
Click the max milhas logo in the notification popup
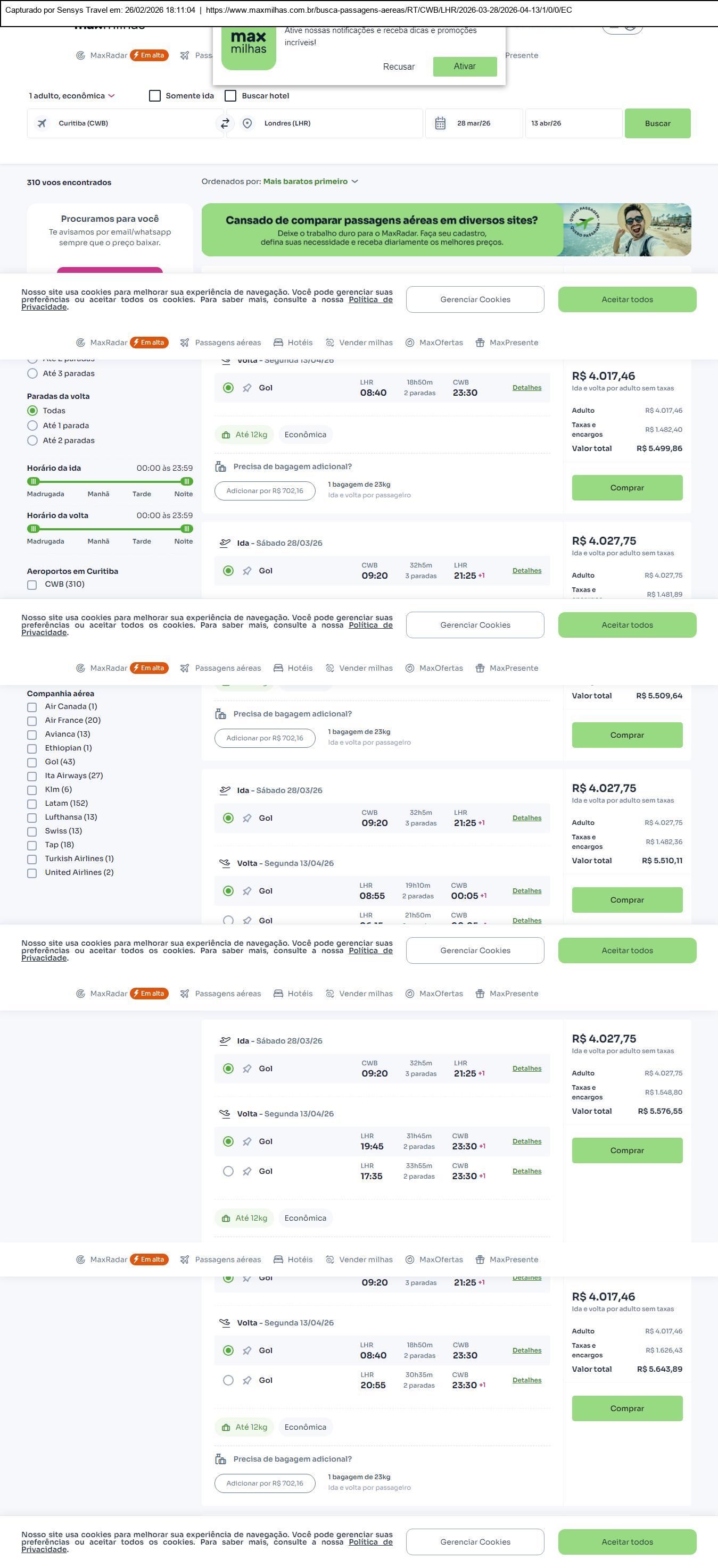[249, 47]
